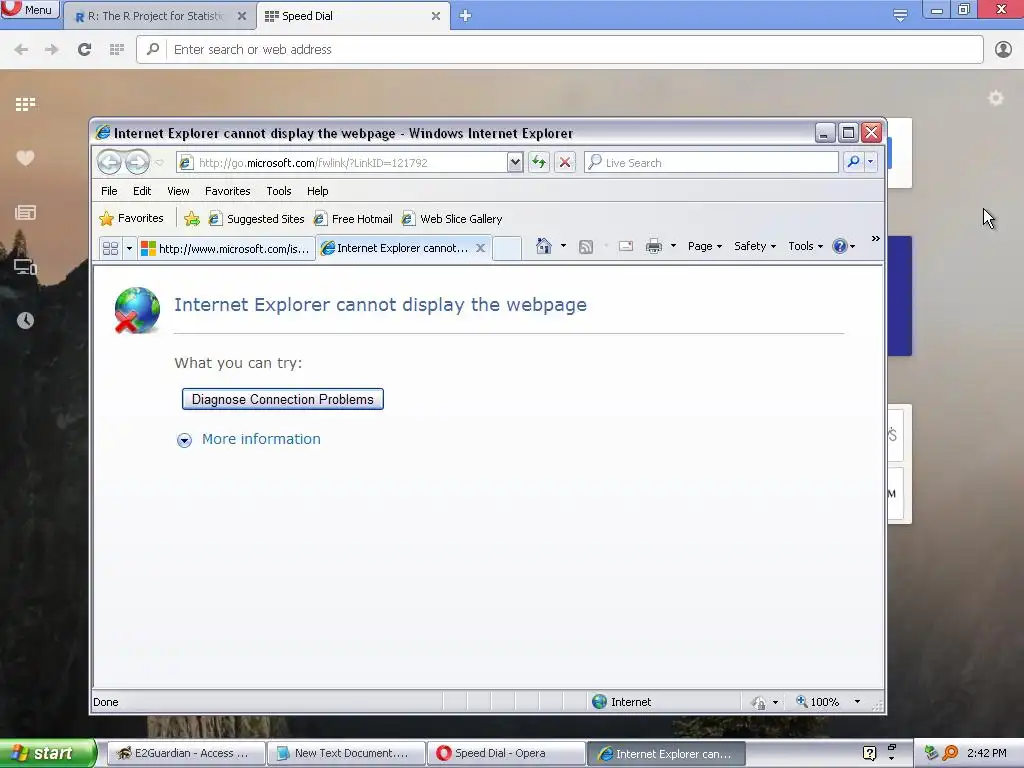Click the Print icon in IE

[x=654, y=246]
